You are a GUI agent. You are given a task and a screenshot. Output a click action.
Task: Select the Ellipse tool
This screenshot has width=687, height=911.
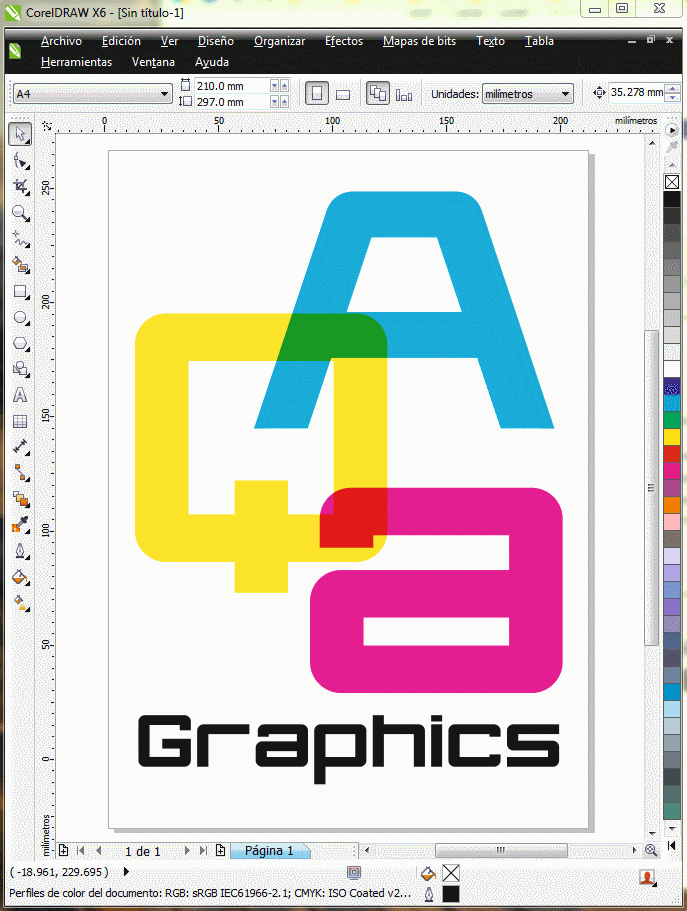(20, 317)
